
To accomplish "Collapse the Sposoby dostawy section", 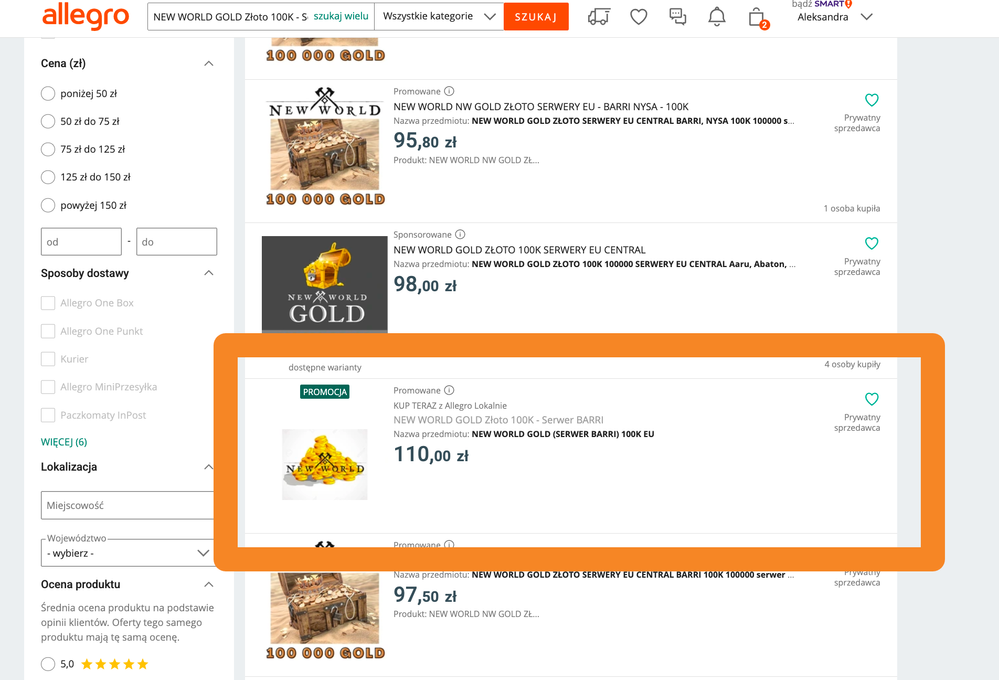I will pos(208,273).
